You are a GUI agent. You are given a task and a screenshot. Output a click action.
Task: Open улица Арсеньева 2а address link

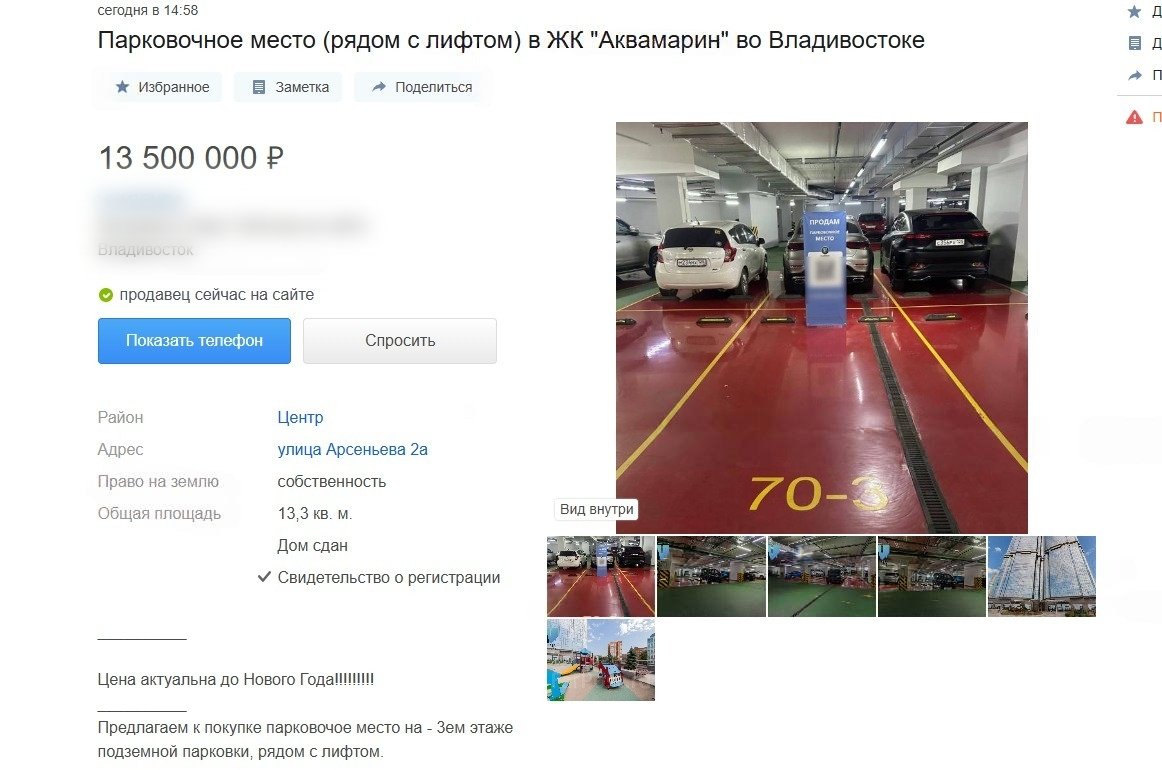click(352, 449)
